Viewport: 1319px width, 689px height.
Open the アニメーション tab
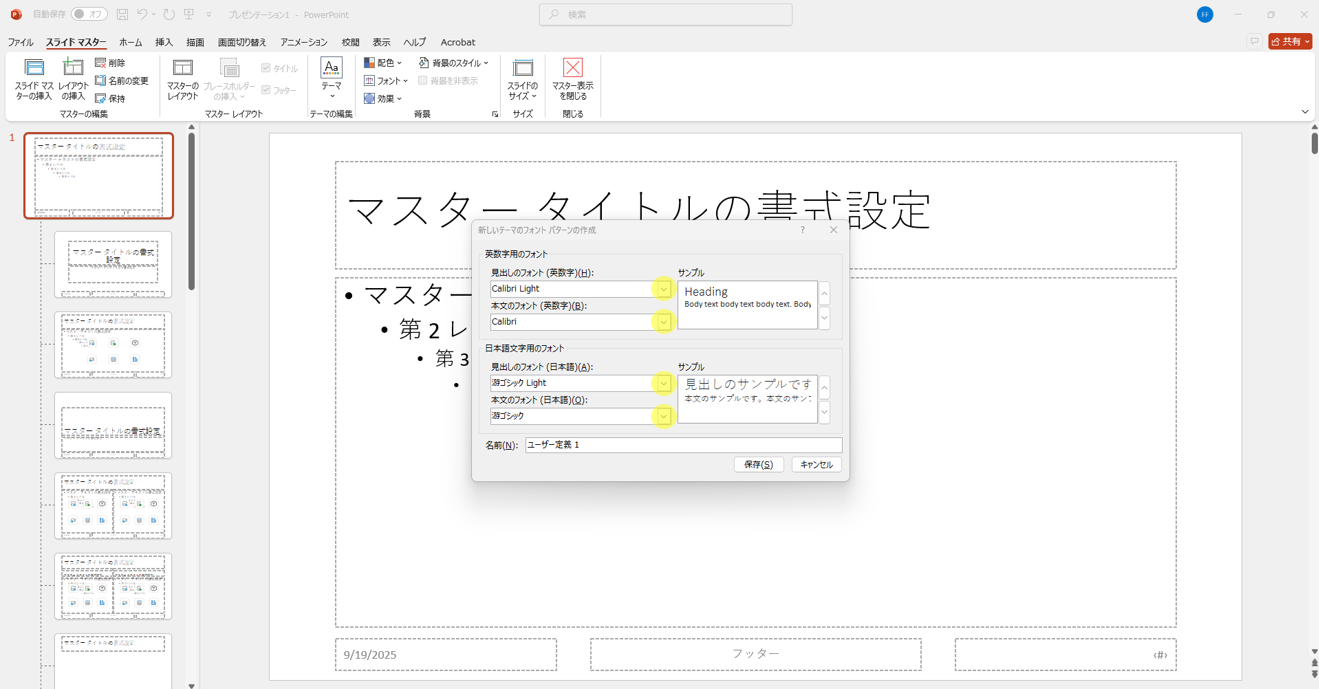pos(303,43)
